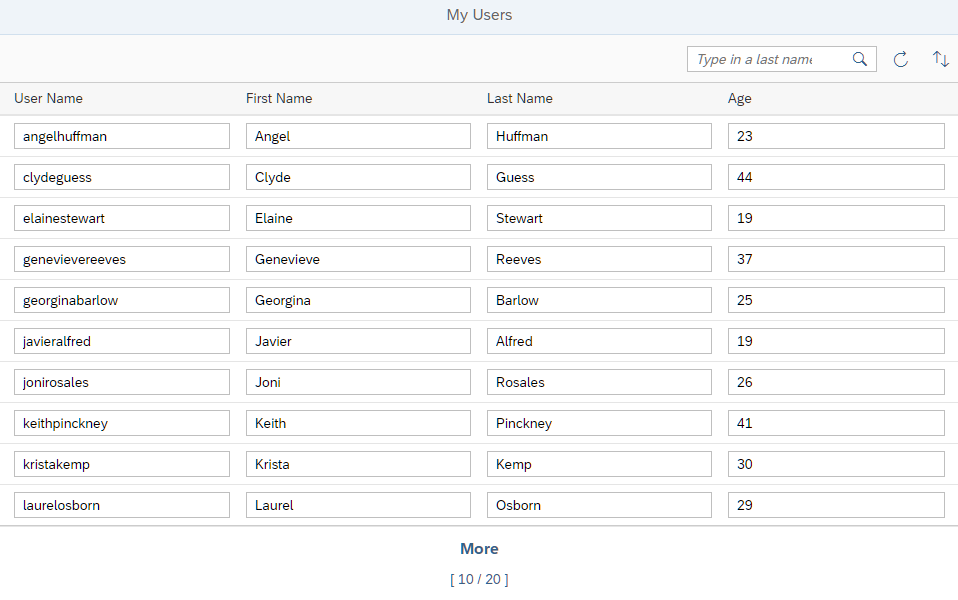Click the search magnifier icon
This screenshot has width=958, height=600.
pyautogui.click(x=860, y=59)
